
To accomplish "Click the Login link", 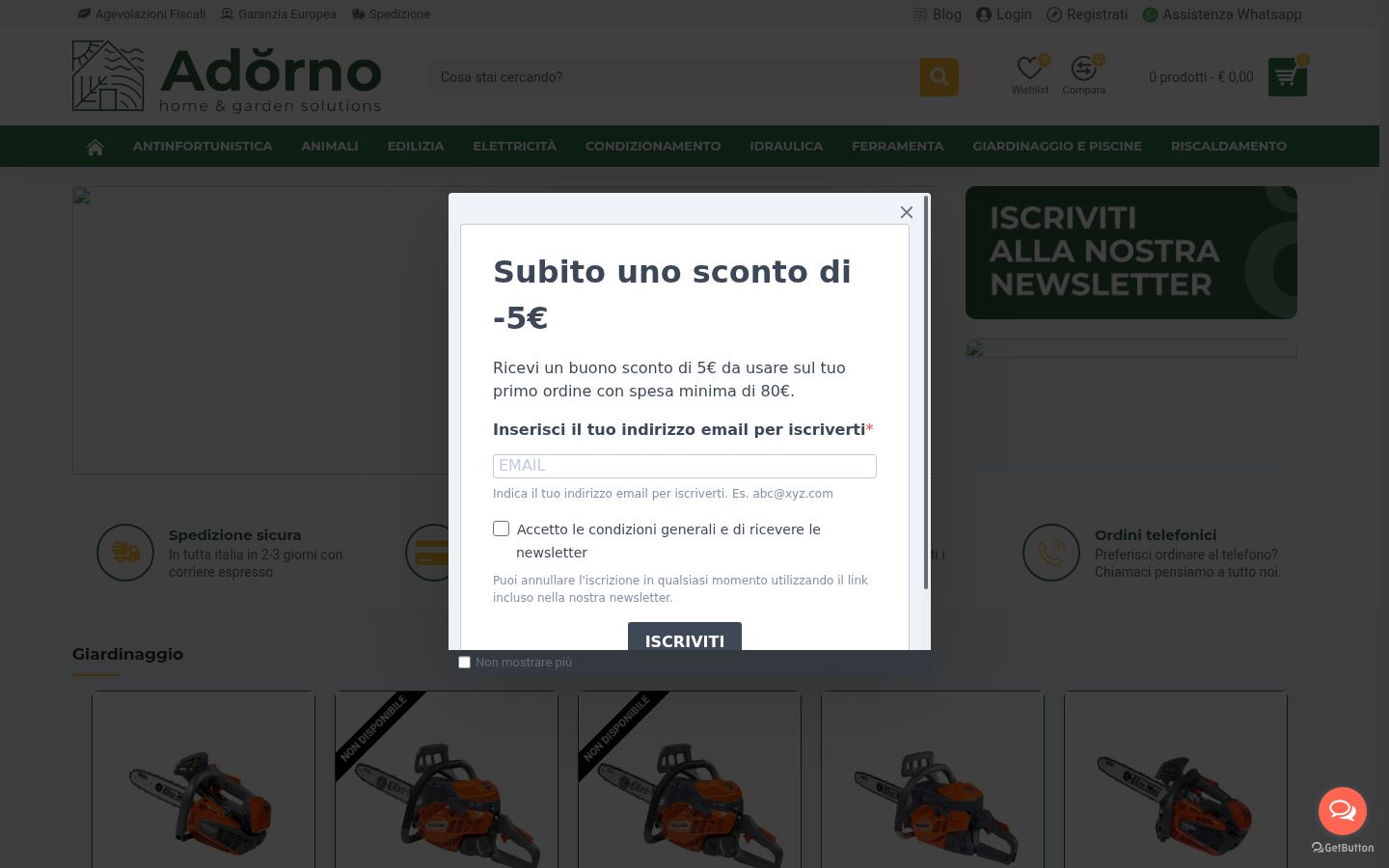I will tap(1004, 14).
